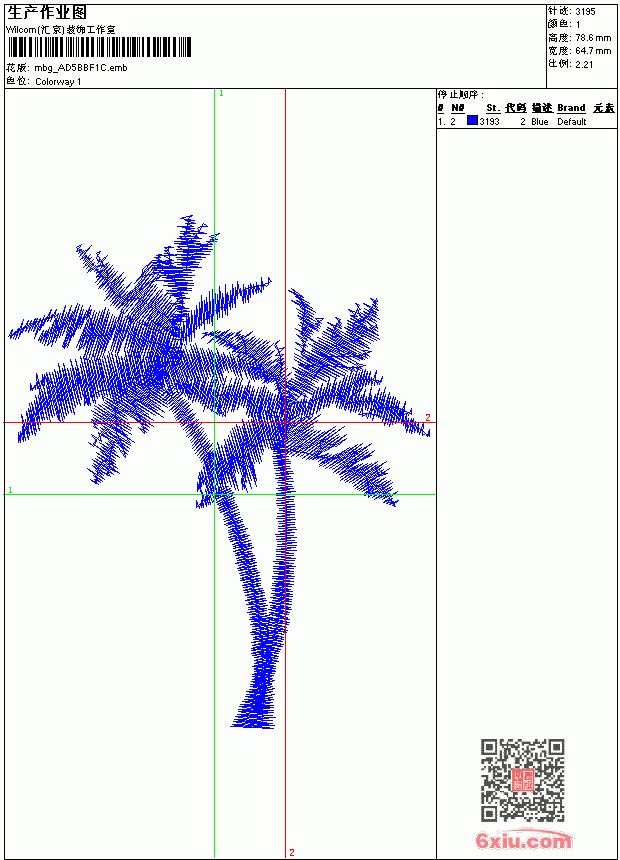The width and height of the screenshot is (620, 860).
Task: Click the QR code image
Action: [x=522, y=780]
